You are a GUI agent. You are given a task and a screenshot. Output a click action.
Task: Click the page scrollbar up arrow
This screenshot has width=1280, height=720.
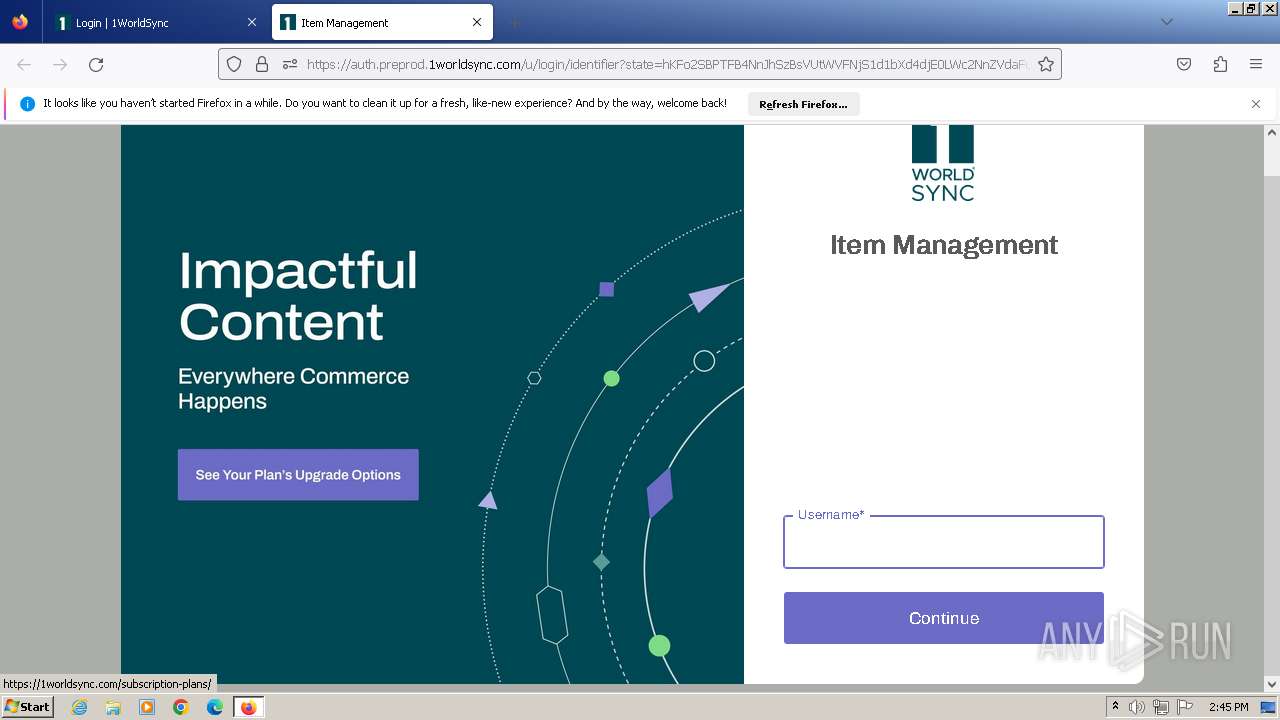1272,132
